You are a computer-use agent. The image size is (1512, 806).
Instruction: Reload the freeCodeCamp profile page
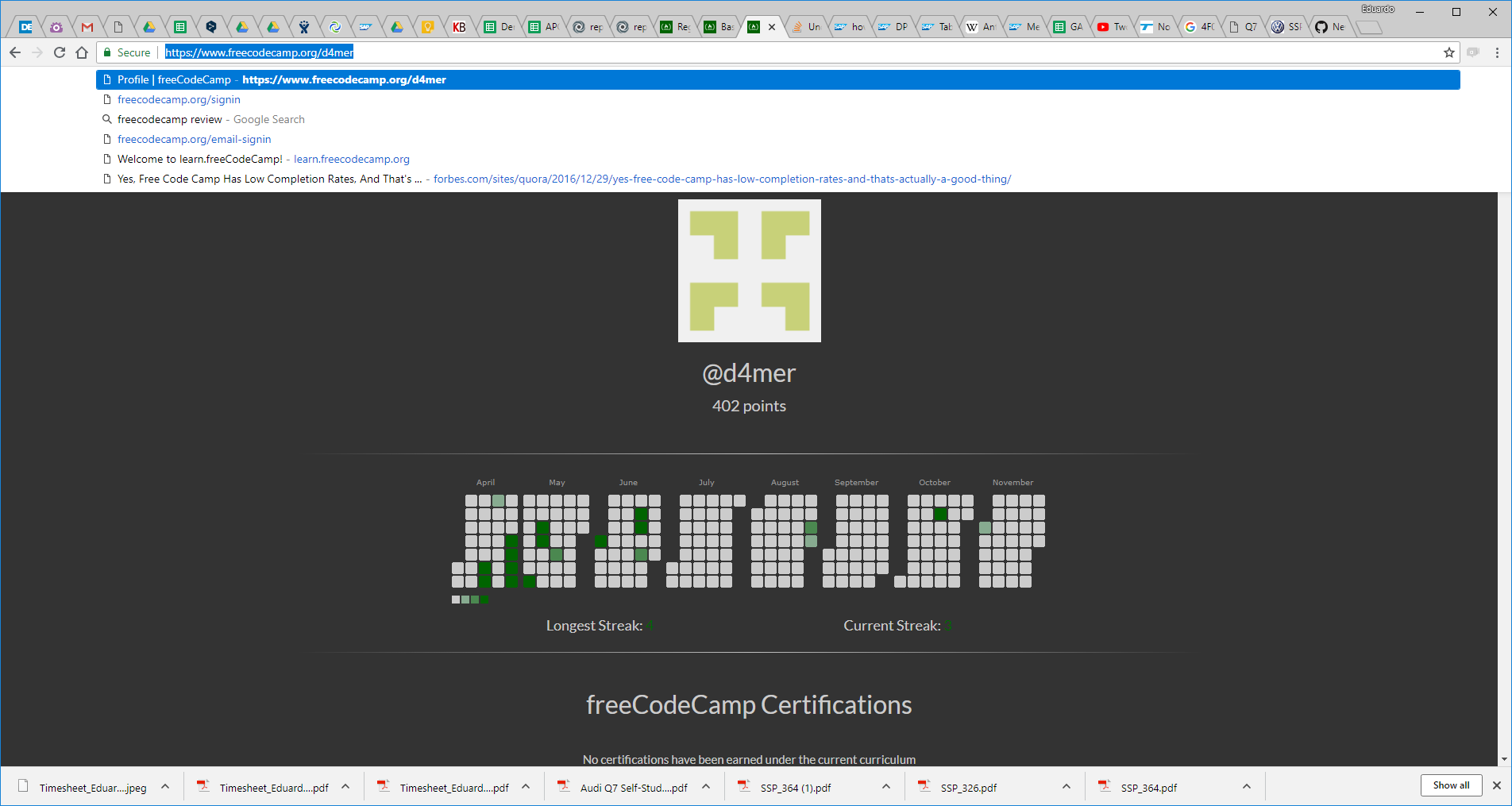60,52
